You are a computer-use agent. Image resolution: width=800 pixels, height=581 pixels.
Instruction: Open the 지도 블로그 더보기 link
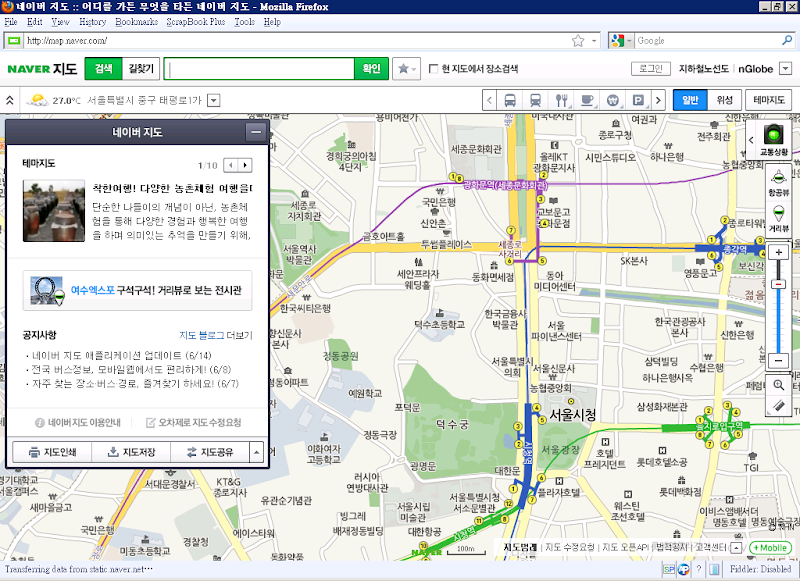click(x=216, y=335)
